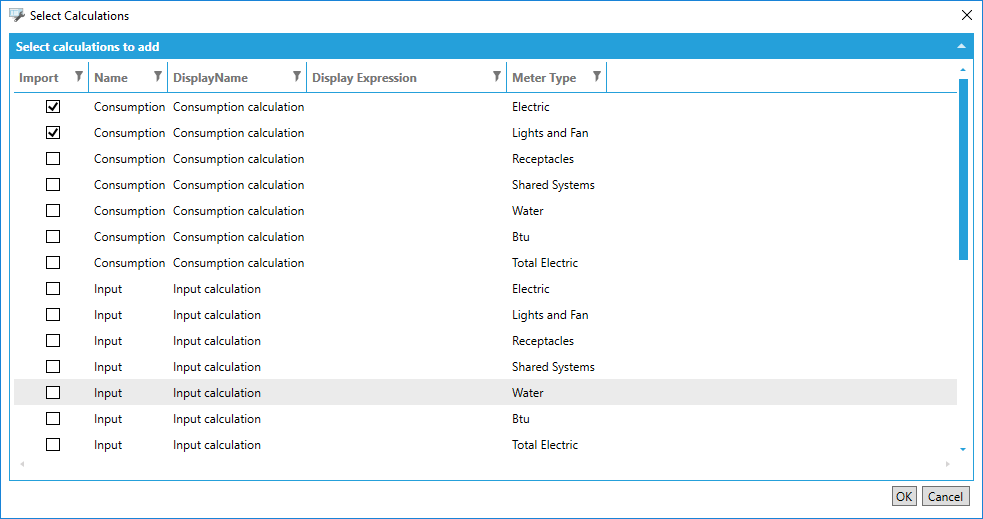Sort by the DisplayName column header

tap(210, 78)
